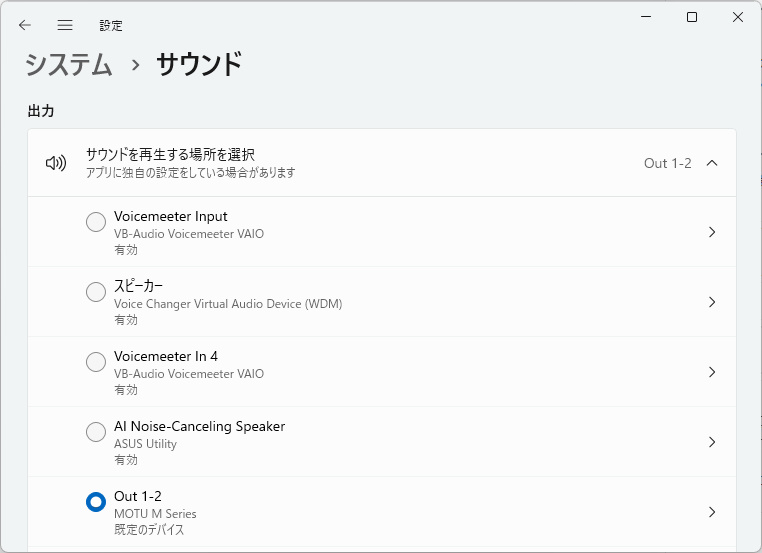Select Voicemeeter Input radio button
Viewport: 762px width, 553px height.
(96, 222)
